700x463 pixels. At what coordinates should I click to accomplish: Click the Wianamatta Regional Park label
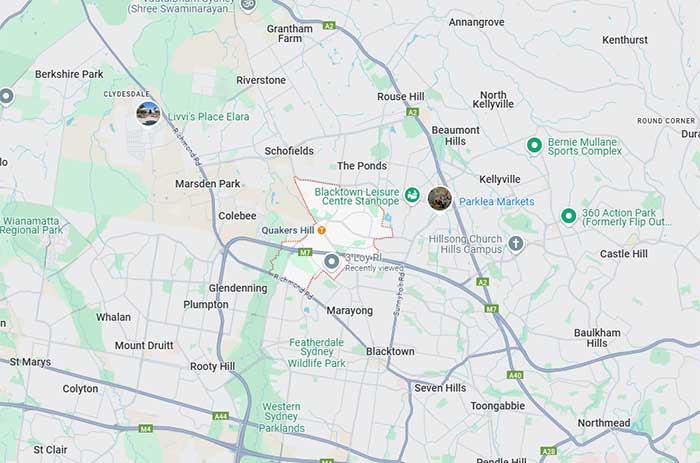coord(31,225)
